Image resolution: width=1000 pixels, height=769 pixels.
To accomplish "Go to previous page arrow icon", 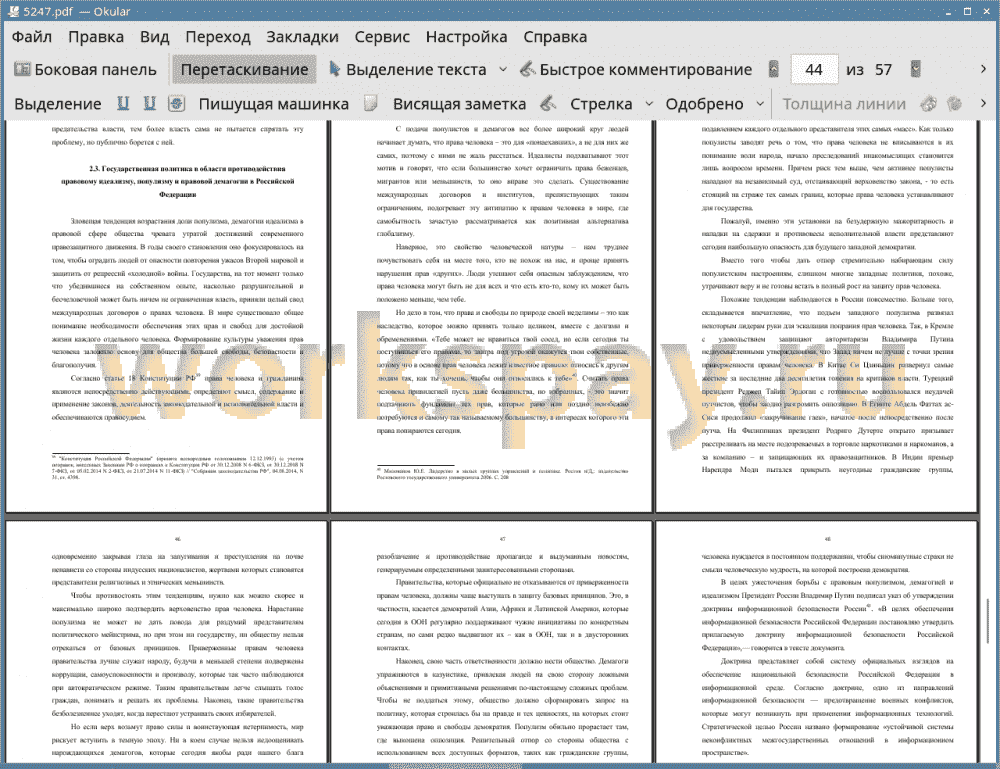I will point(774,69).
